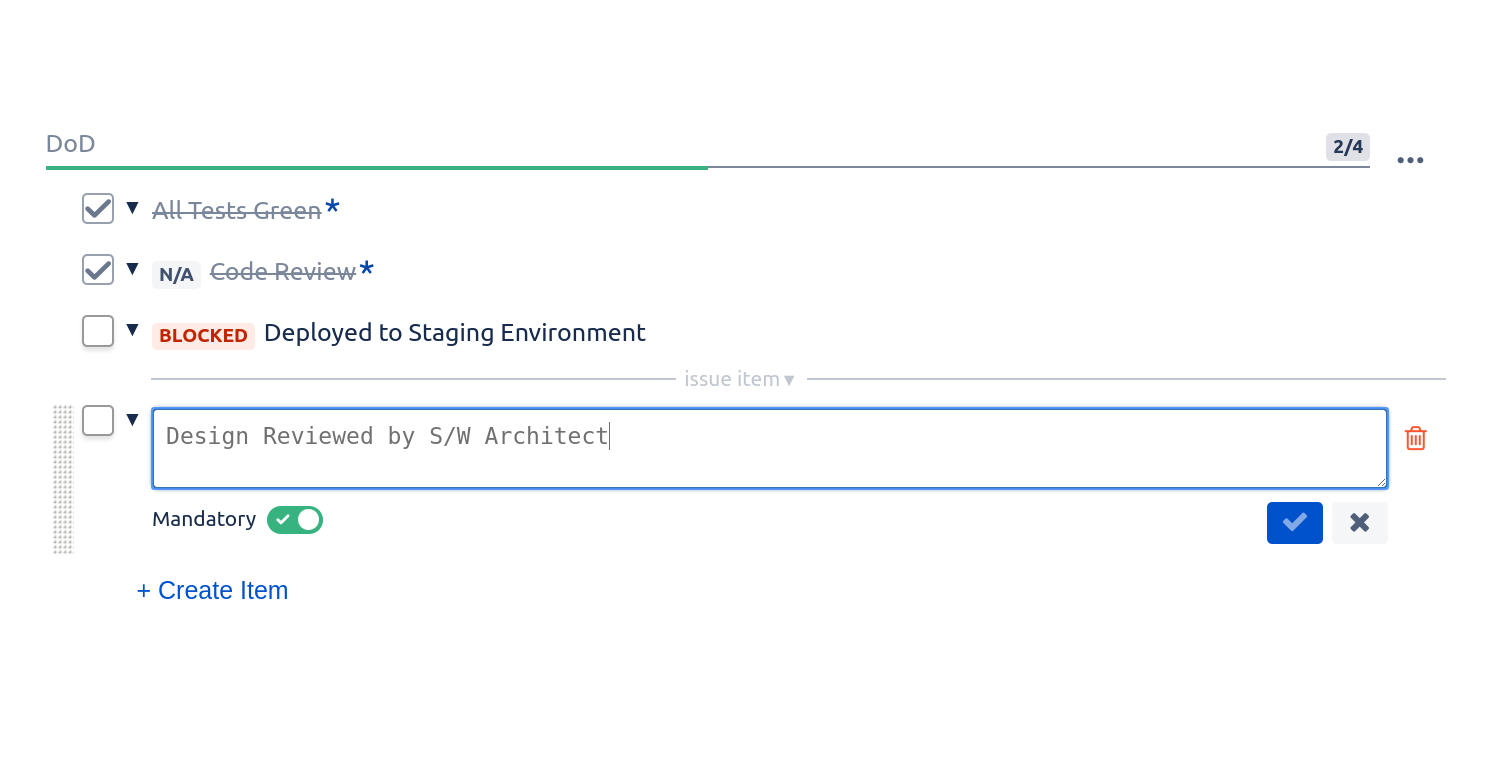Click the green progress bar
Image resolution: width=1511 pixels, height=769 pixels.
click(x=375, y=167)
